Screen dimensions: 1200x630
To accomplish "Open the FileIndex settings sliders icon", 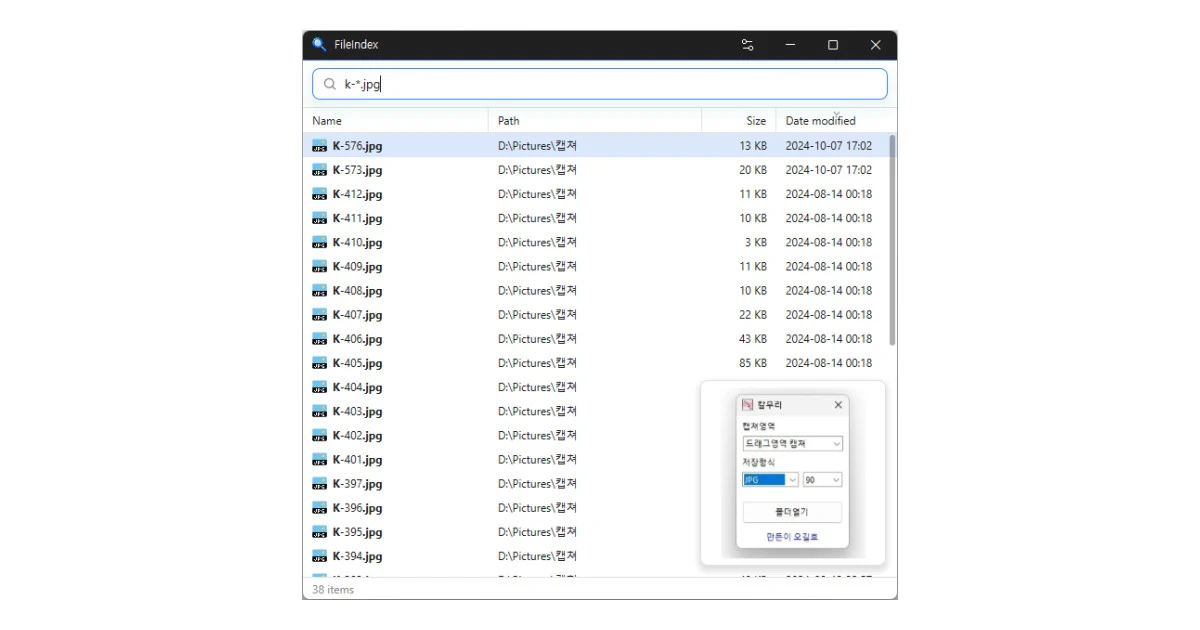I will pos(748,45).
